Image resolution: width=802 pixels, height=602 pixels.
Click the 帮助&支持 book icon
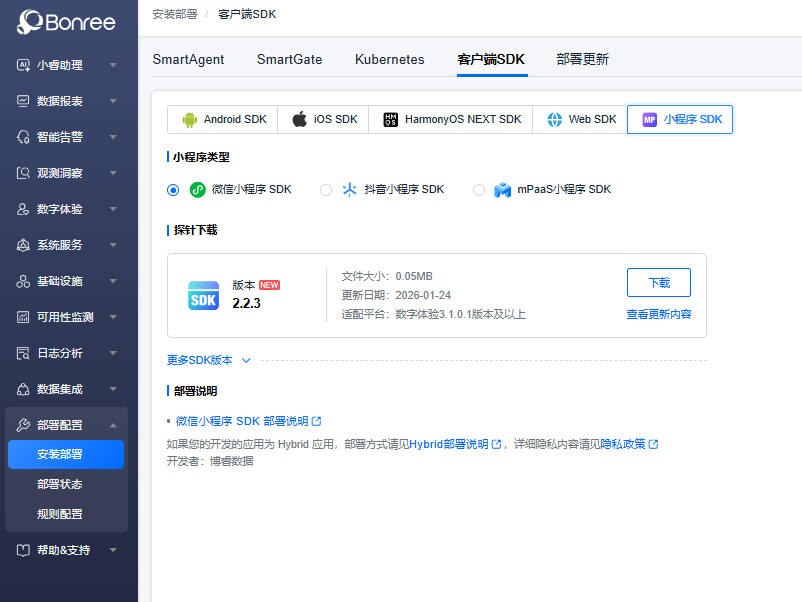23,550
